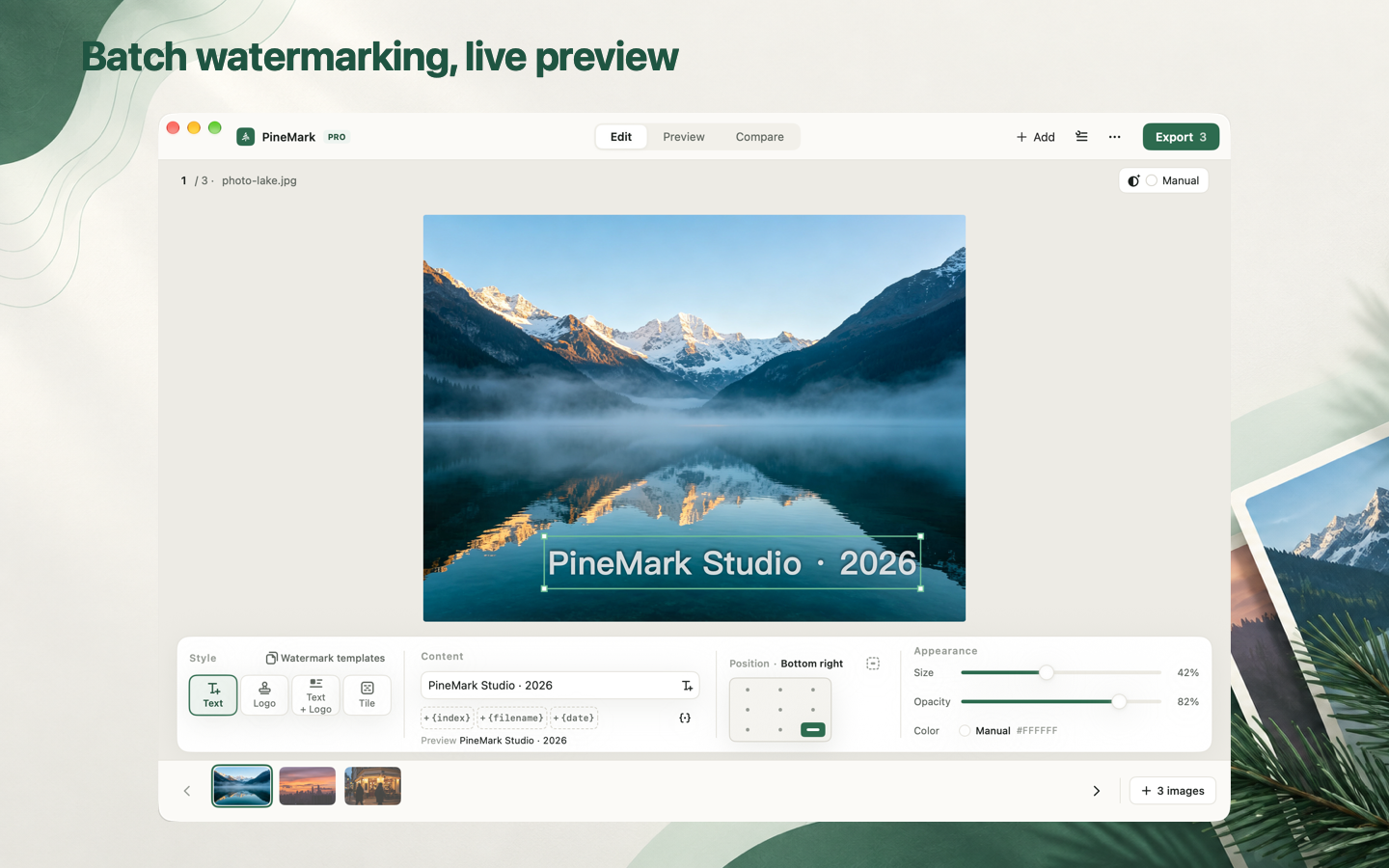
Task: Insert the {filename} token
Action: (512, 719)
